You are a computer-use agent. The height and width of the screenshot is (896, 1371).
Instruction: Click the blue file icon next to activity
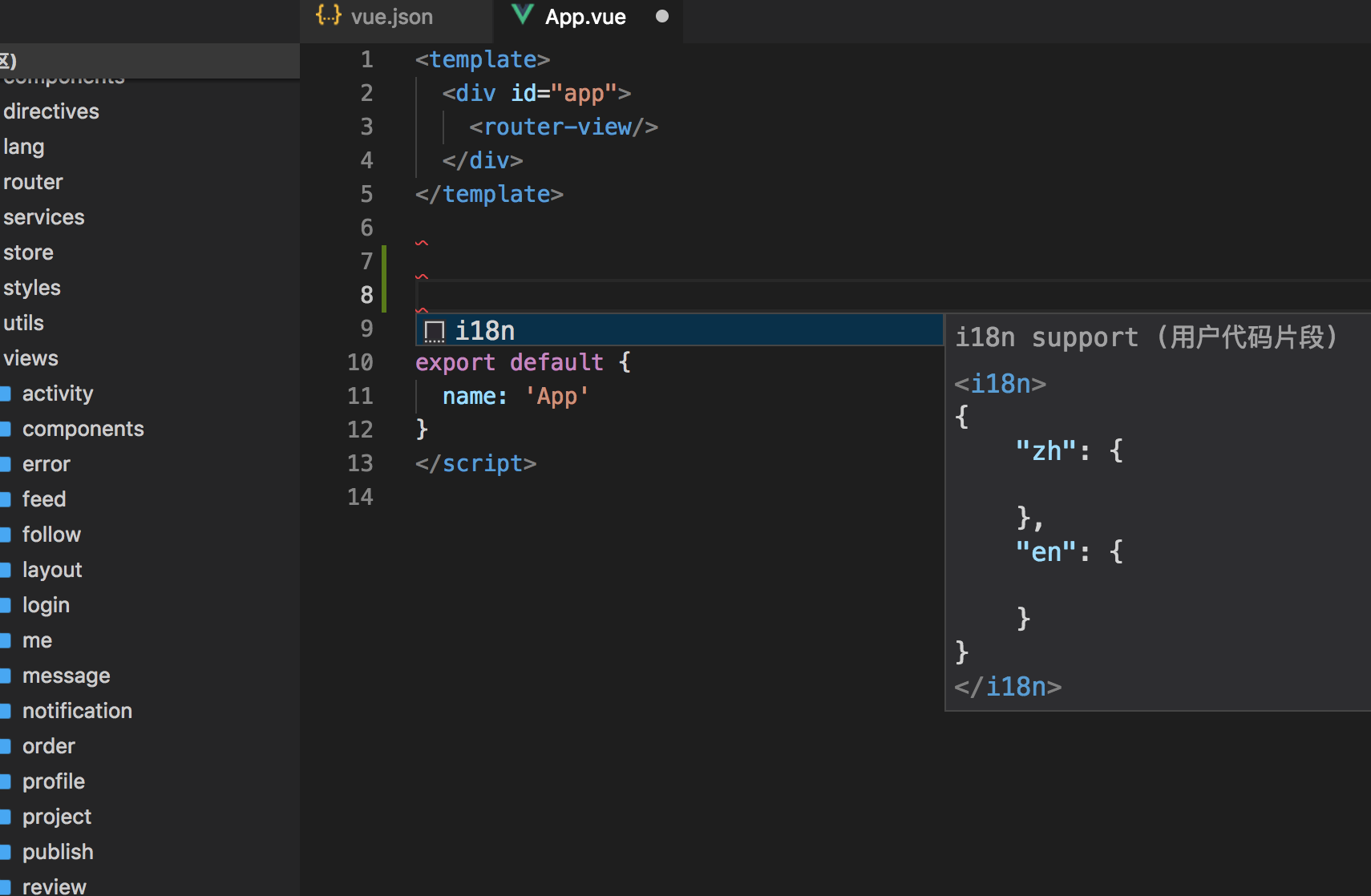point(6,393)
